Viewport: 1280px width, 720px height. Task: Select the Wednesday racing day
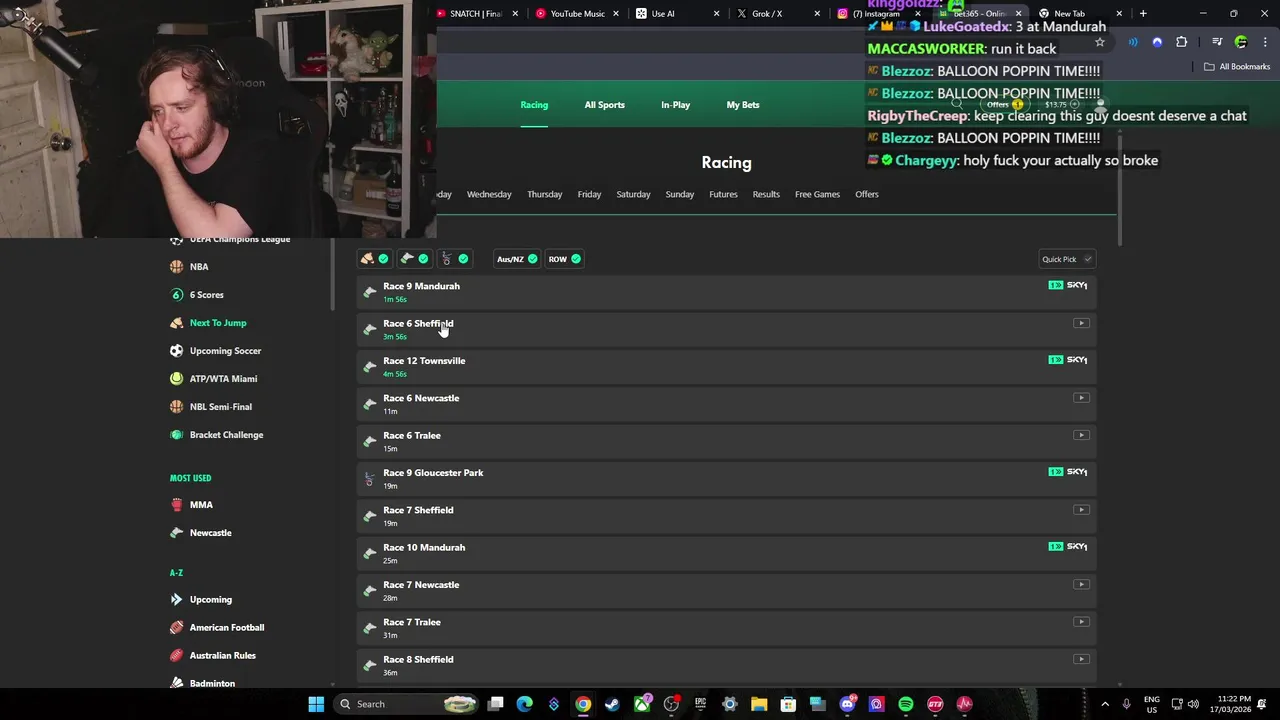489,194
